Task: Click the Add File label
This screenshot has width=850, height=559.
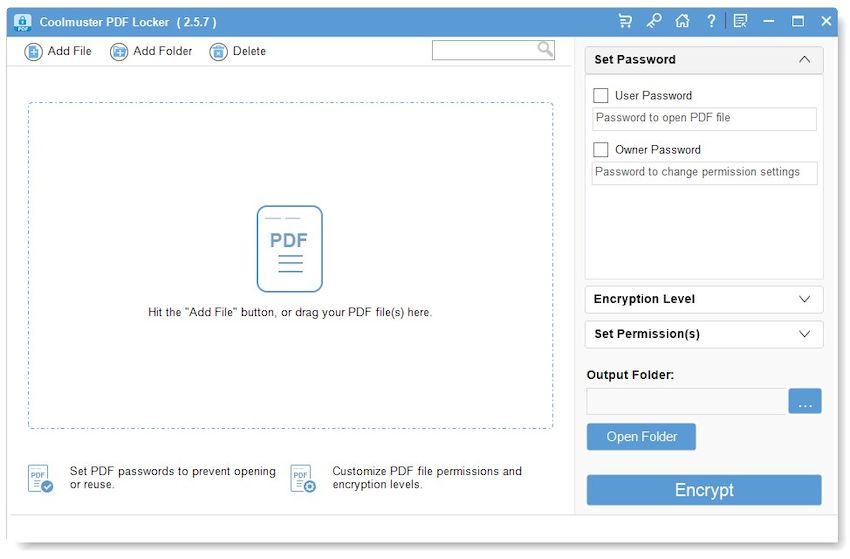Action: (69, 51)
